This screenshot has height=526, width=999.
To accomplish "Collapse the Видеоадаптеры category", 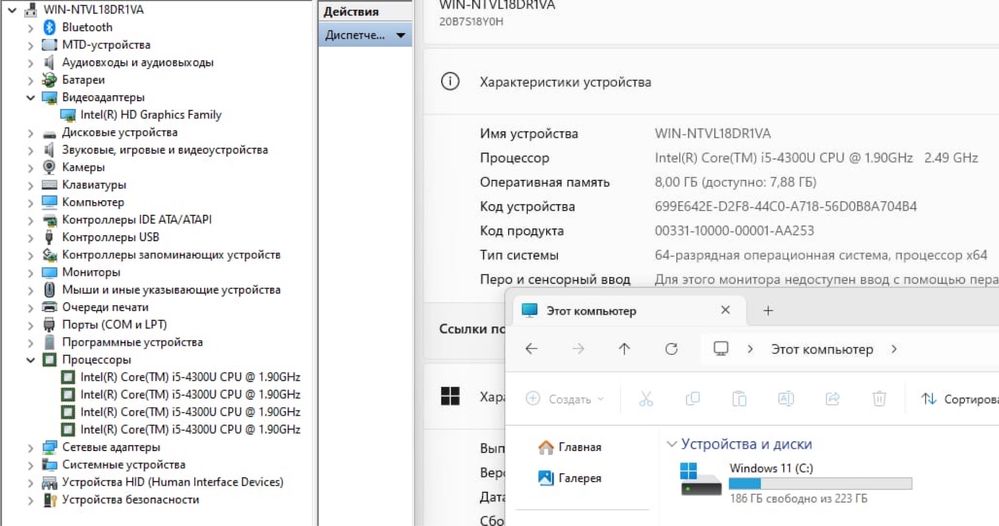I will tap(30, 97).
